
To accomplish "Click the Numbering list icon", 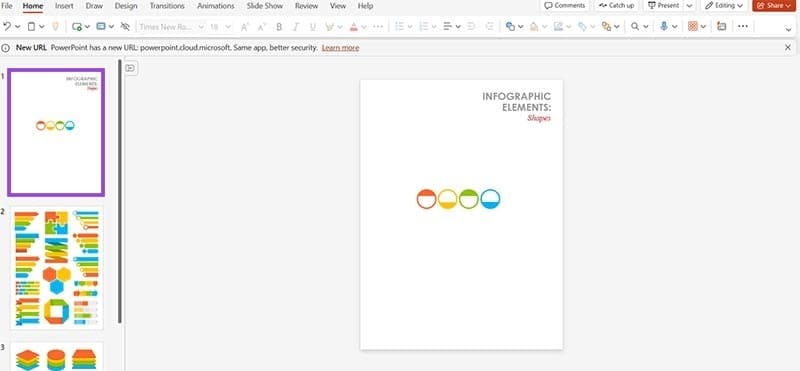I will pyautogui.click(x=423, y=27).
